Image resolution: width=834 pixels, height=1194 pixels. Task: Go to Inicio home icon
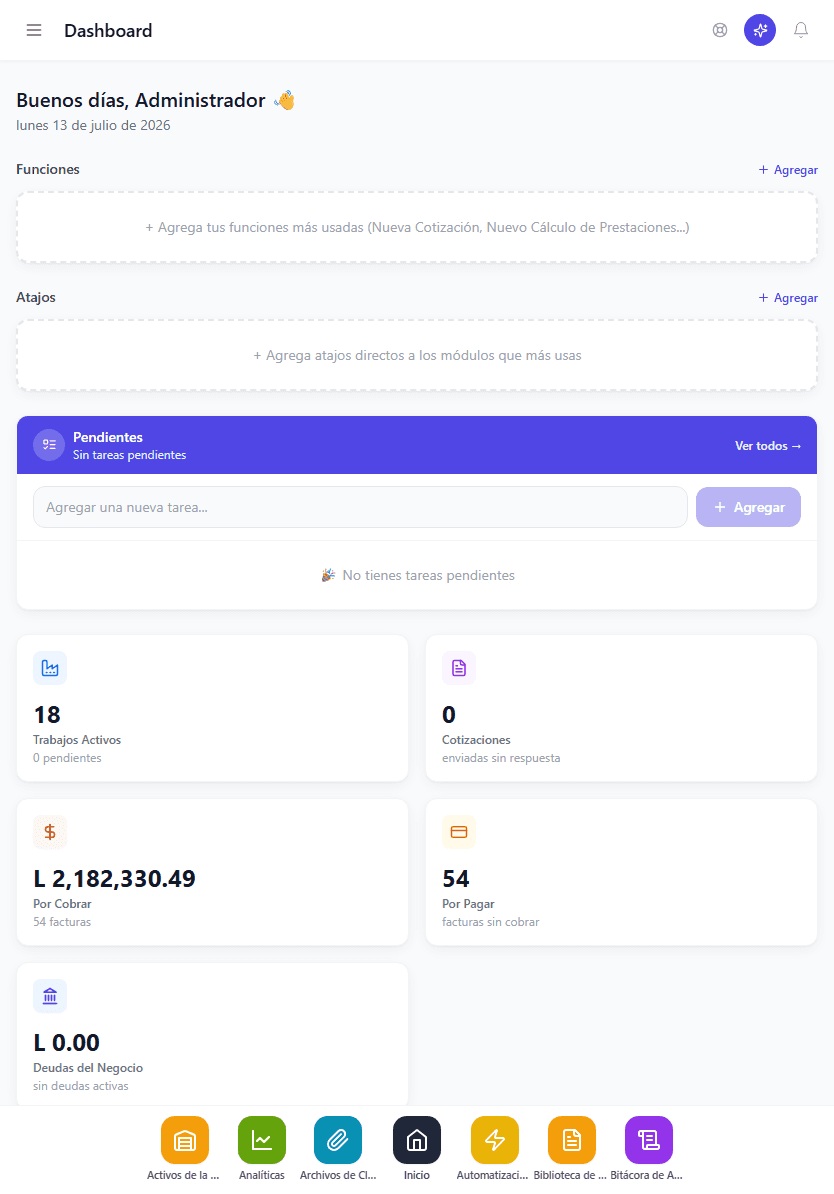click(x=417, y=1140)
